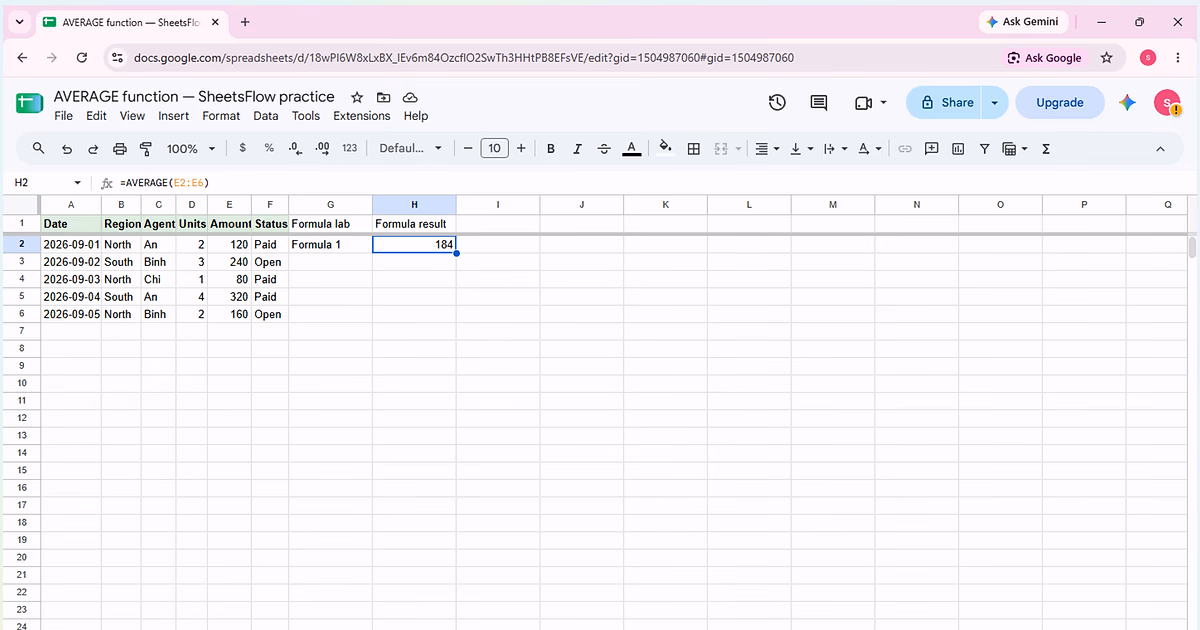Open the File menu

click(64, 116)
